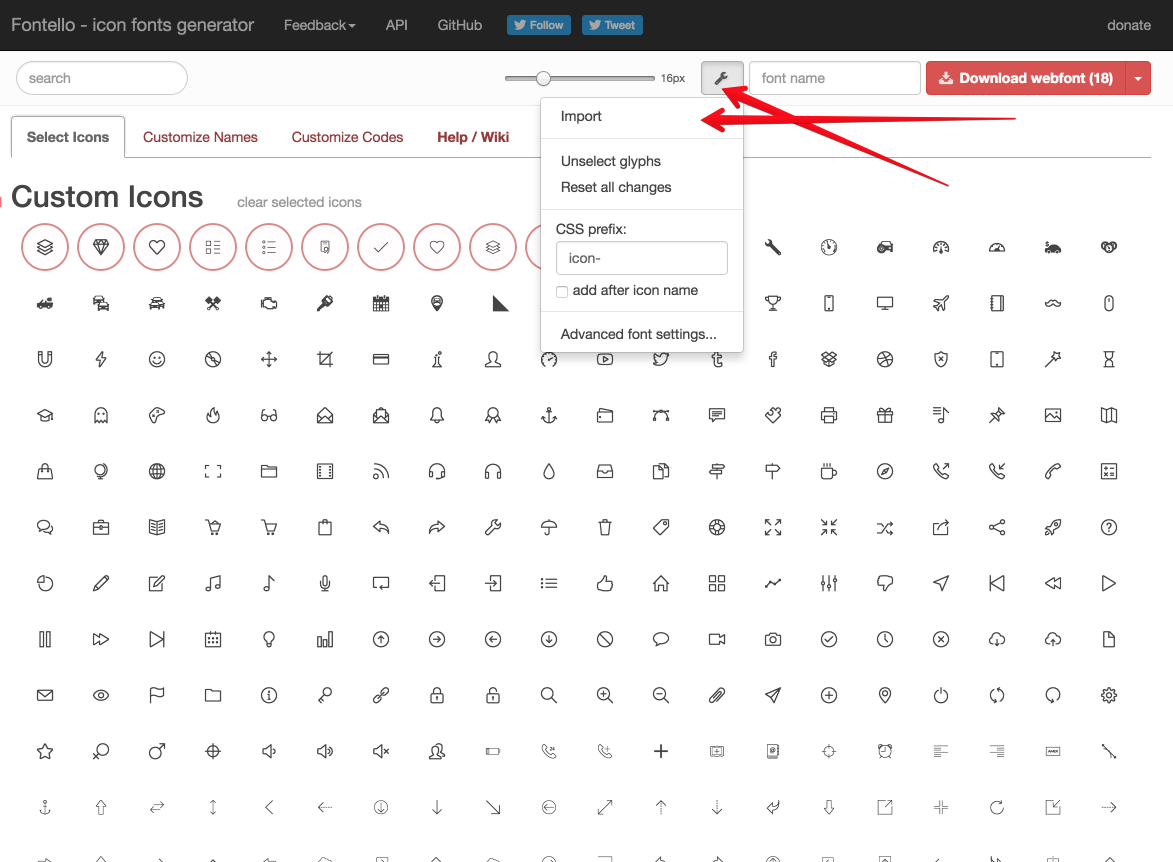
Task: Select the globe icon
Action: point(157,471)
